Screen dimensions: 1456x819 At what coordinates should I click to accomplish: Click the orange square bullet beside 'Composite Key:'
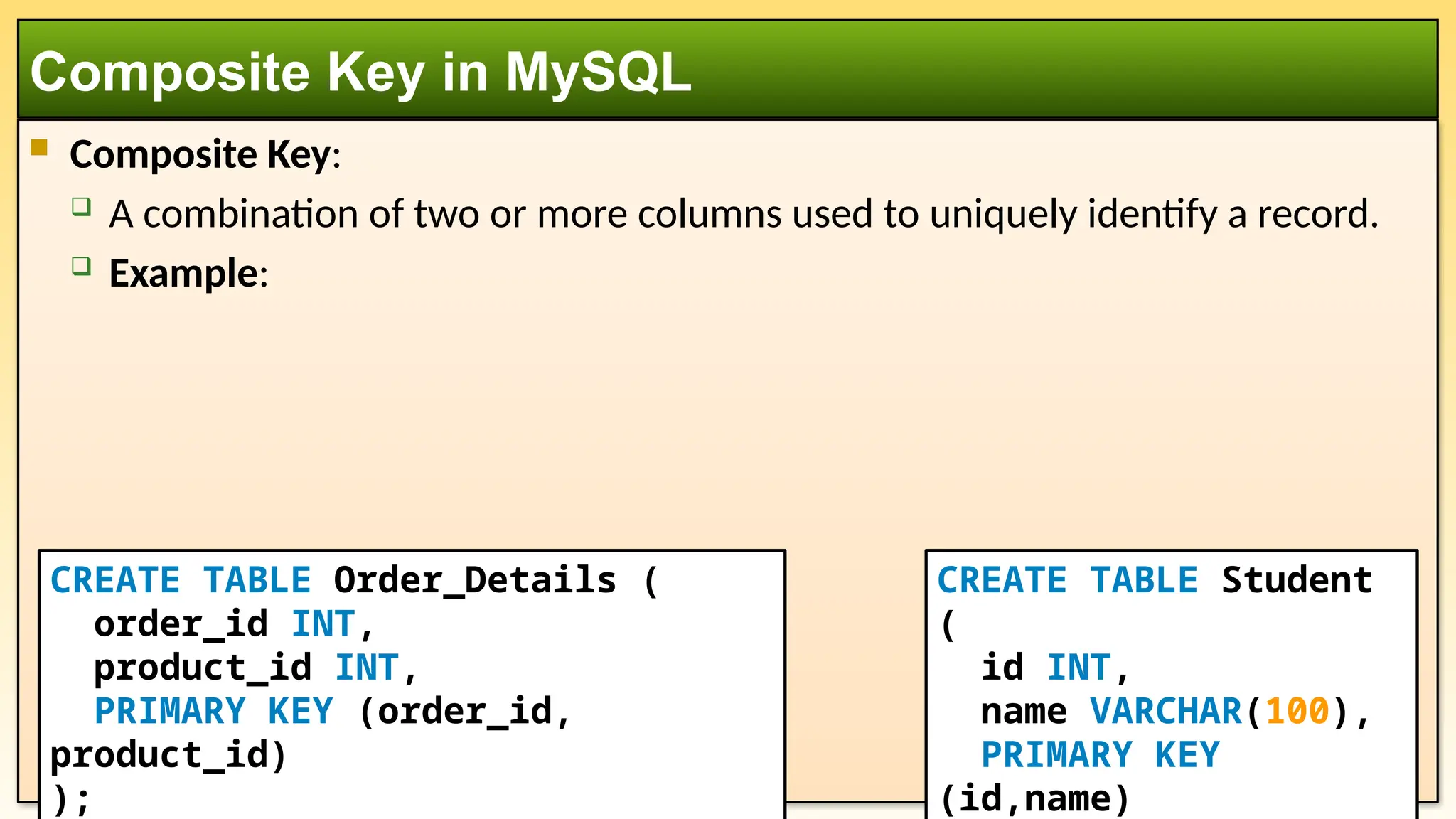(39, 147)
